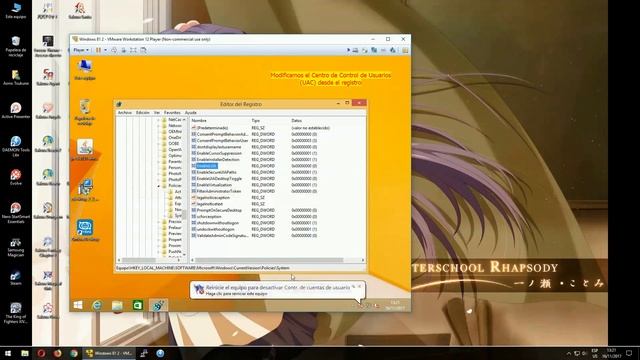
Task: Select the EnableSecureUIAPaths value
Action: [216, 172]
